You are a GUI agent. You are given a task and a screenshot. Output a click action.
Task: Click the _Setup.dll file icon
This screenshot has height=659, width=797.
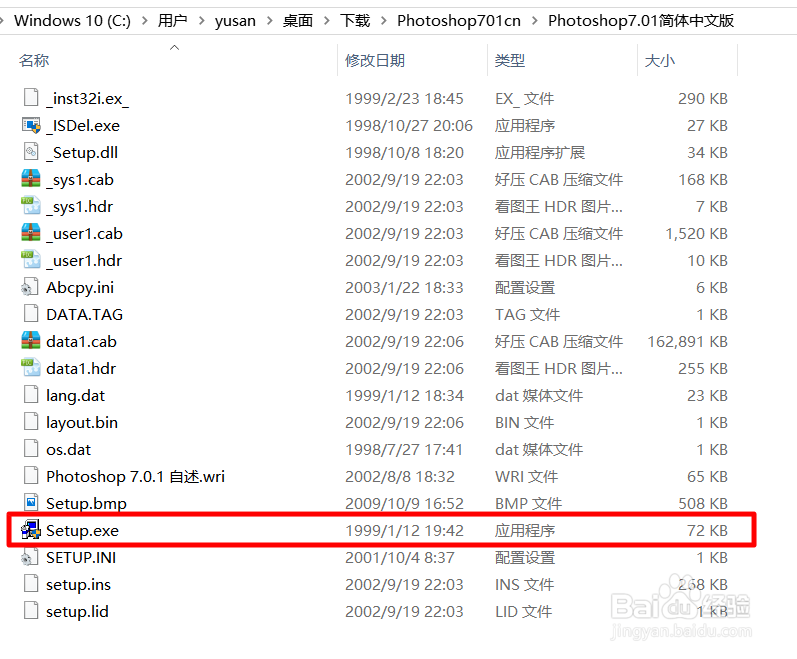click(31, 151)
